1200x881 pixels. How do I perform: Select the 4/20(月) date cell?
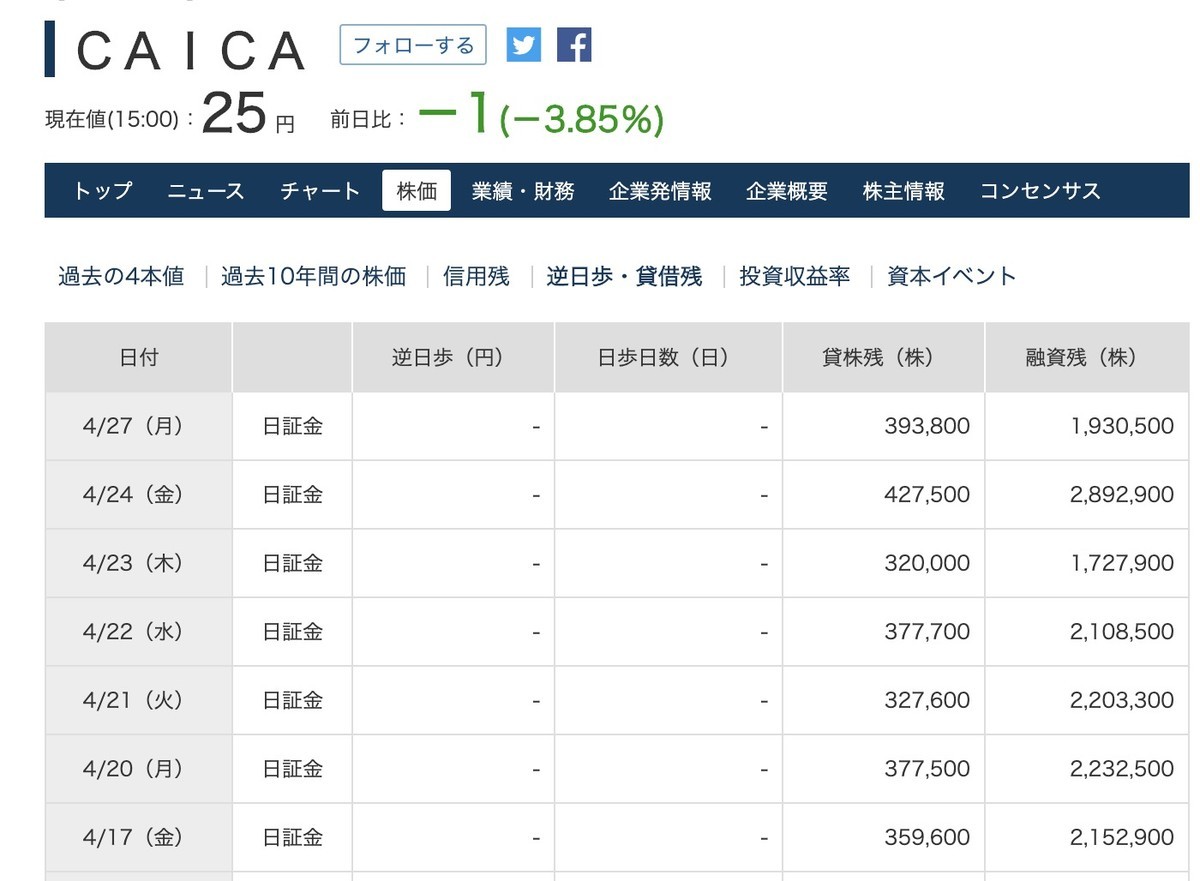(x=138, y=769)
